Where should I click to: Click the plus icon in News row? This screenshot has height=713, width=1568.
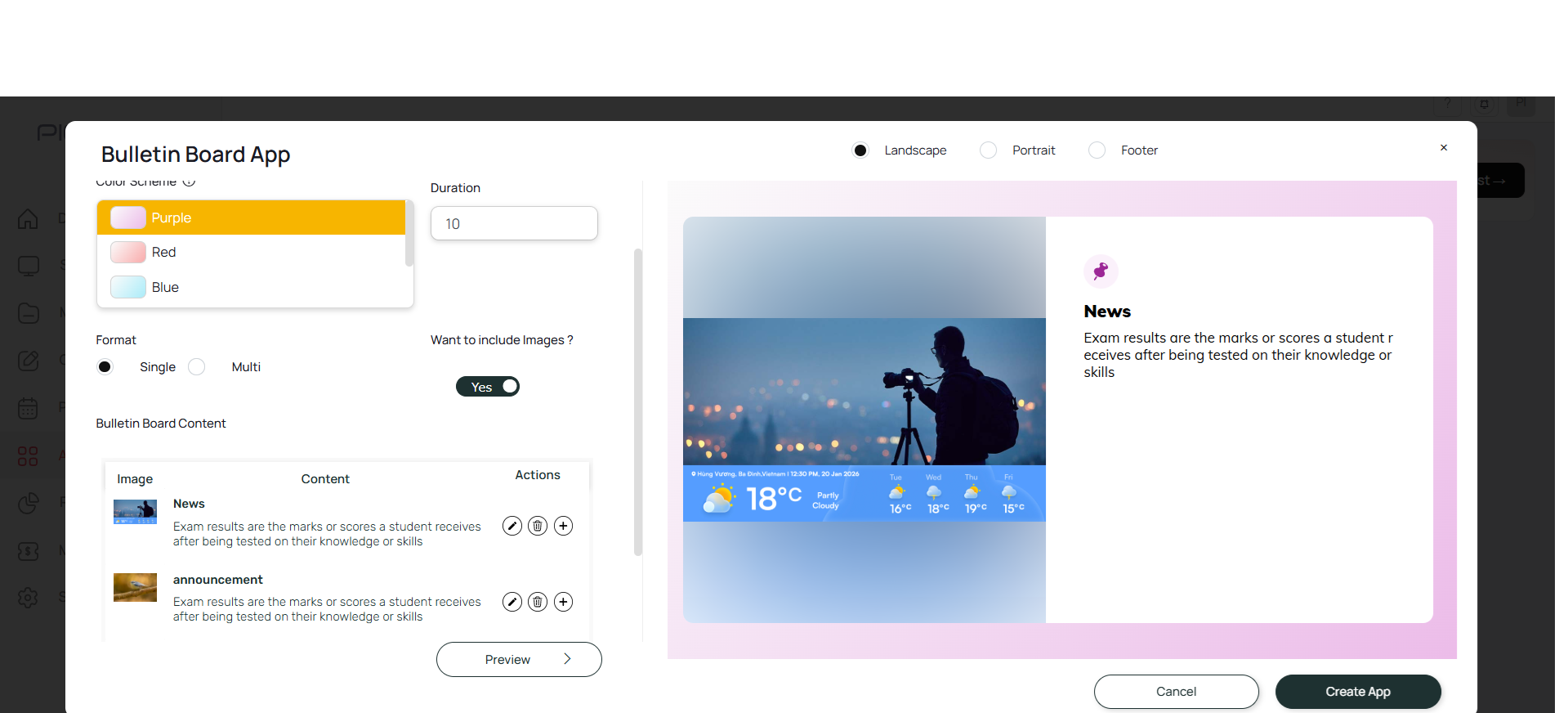point(564,526)
